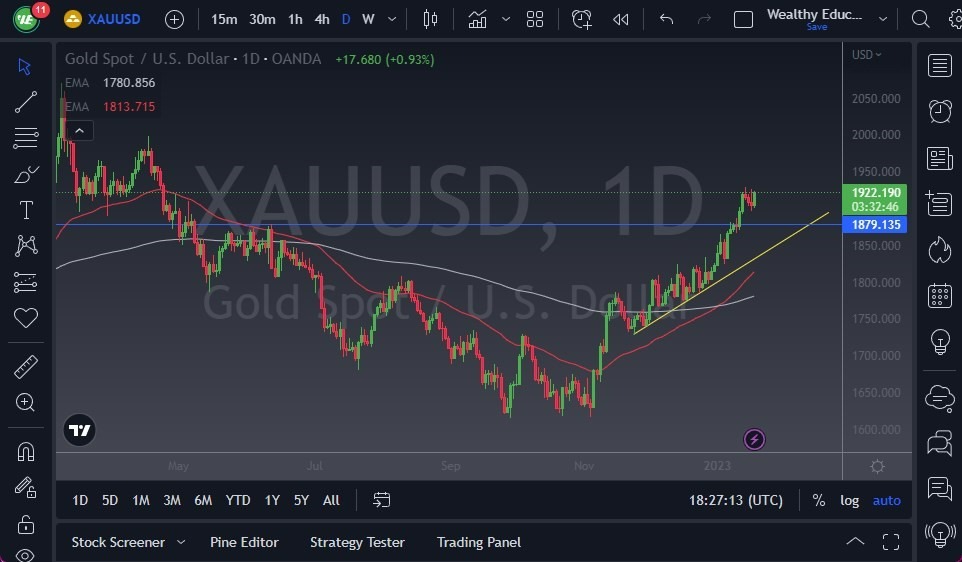Viewport: 962px width, 562px height.
Task: Open the notifications broadcast panel
Action: tap(939, 533)
